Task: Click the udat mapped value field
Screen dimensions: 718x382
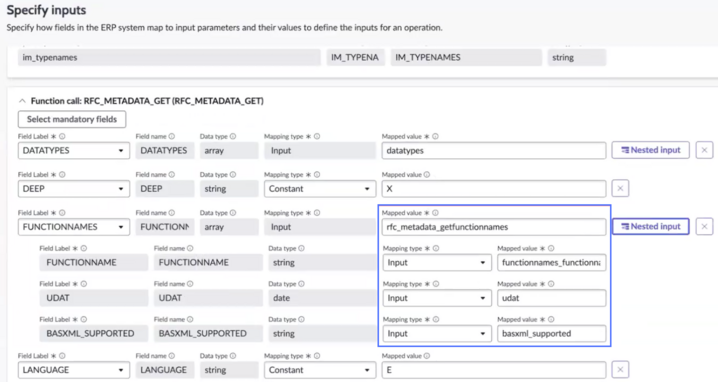Action: [x=551, y=298]
